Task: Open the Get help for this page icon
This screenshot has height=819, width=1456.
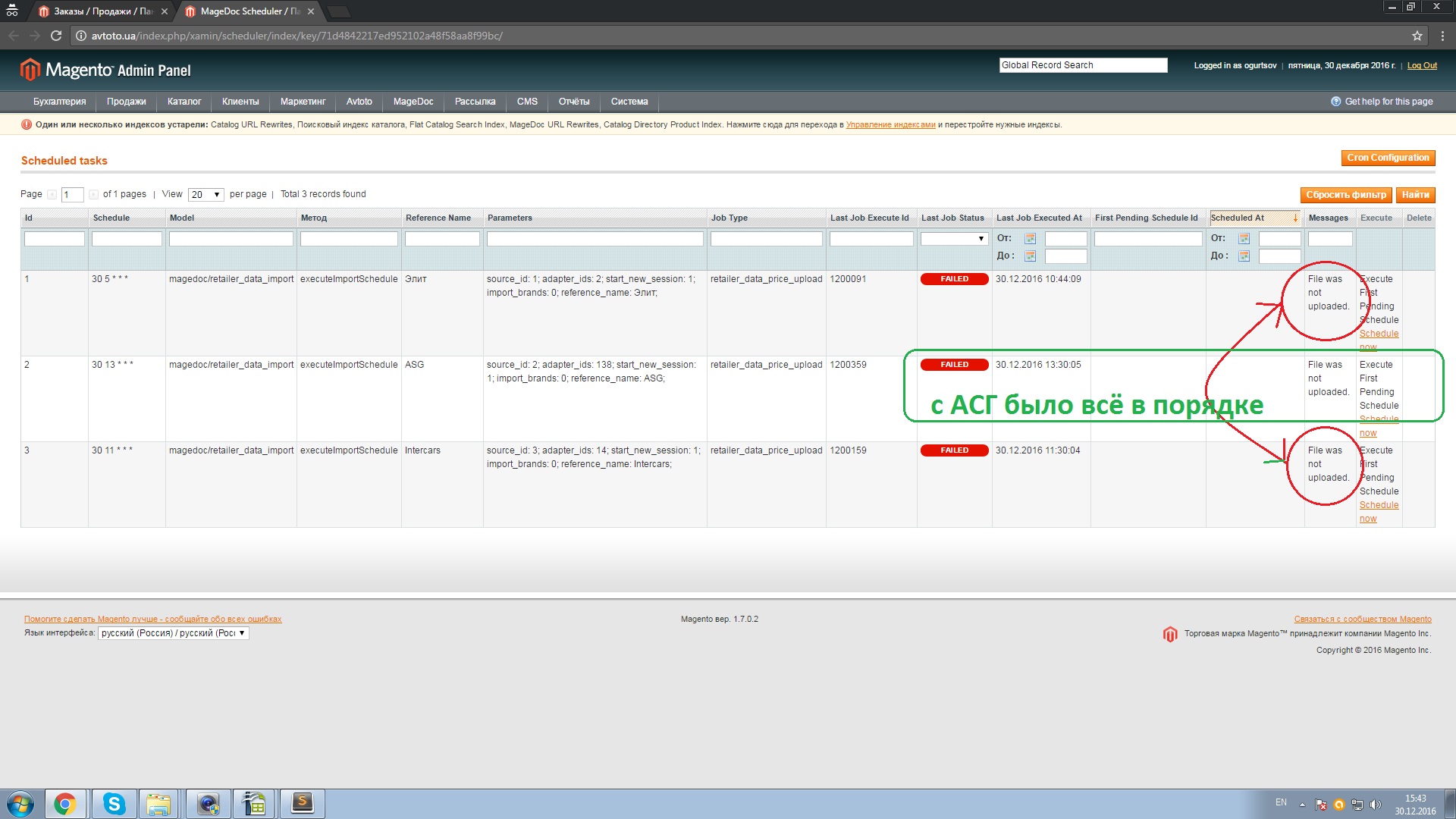Action: tap(1335, 102)
